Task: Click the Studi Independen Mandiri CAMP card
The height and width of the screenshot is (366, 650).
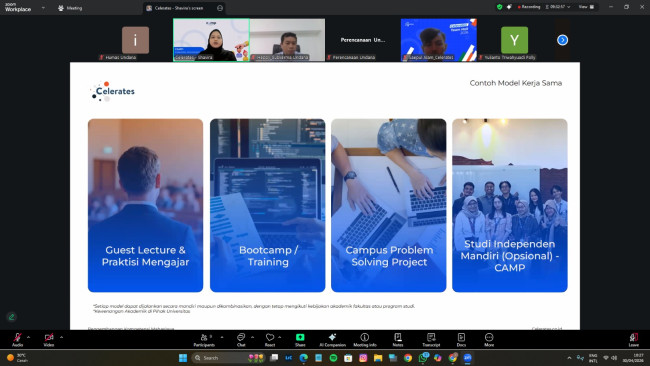Action: click(x=510, y=206)
